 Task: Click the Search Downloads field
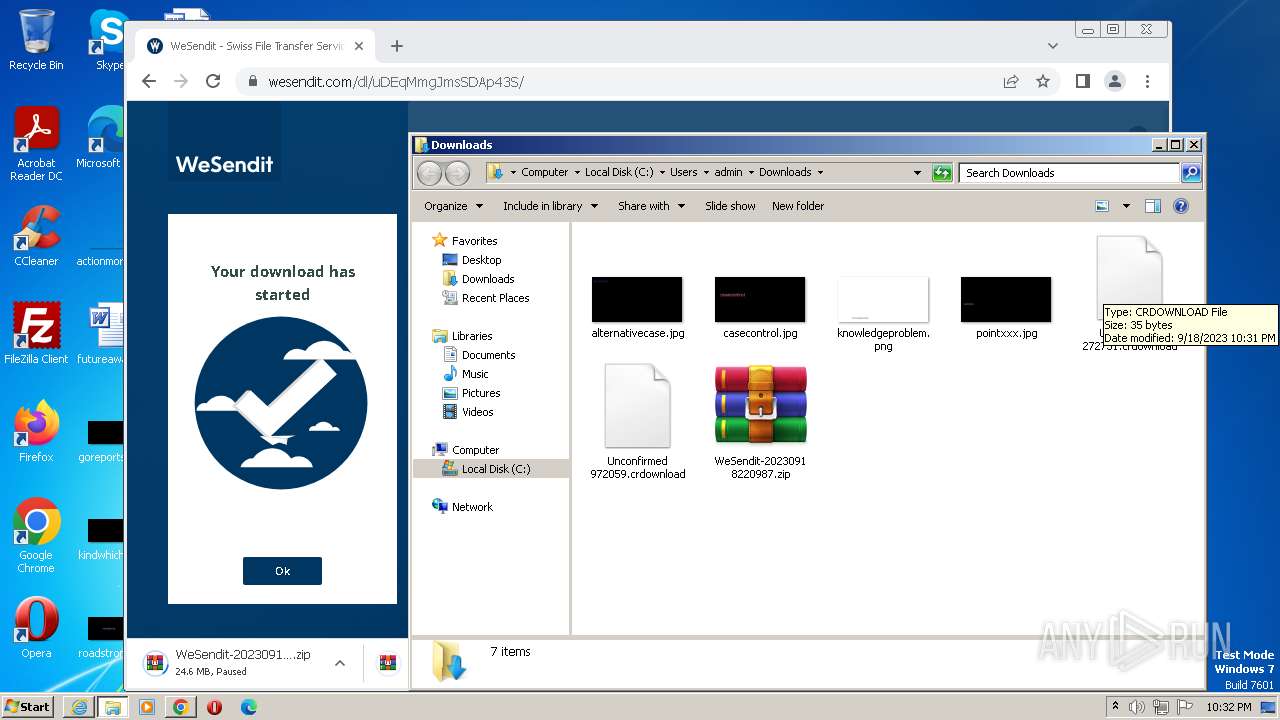1070,173
